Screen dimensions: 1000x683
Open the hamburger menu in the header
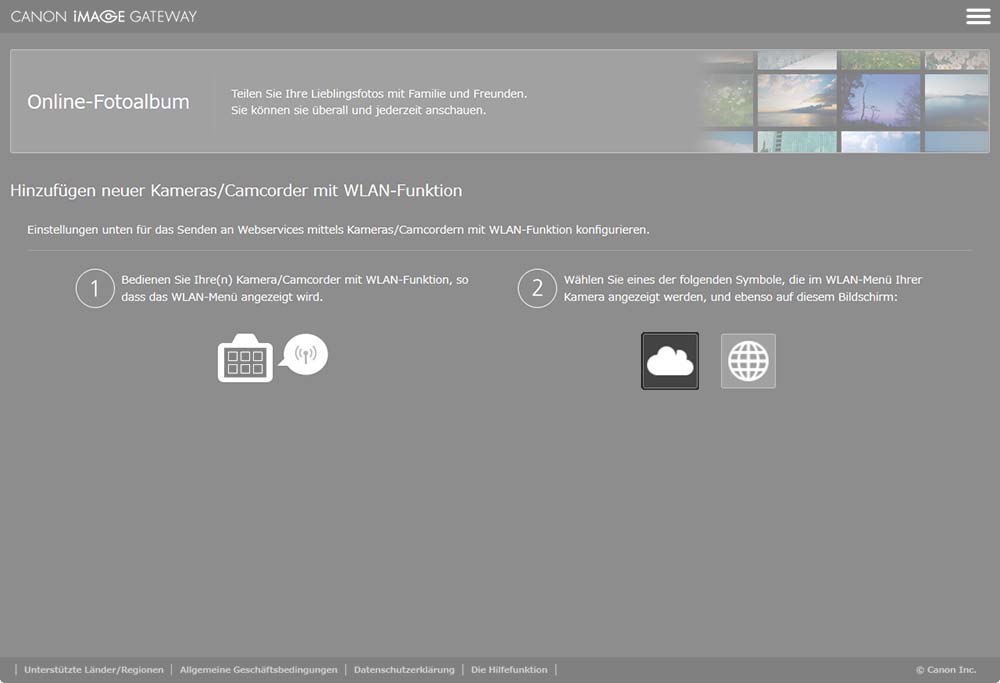pyautogui.click(x=977, y=16)
